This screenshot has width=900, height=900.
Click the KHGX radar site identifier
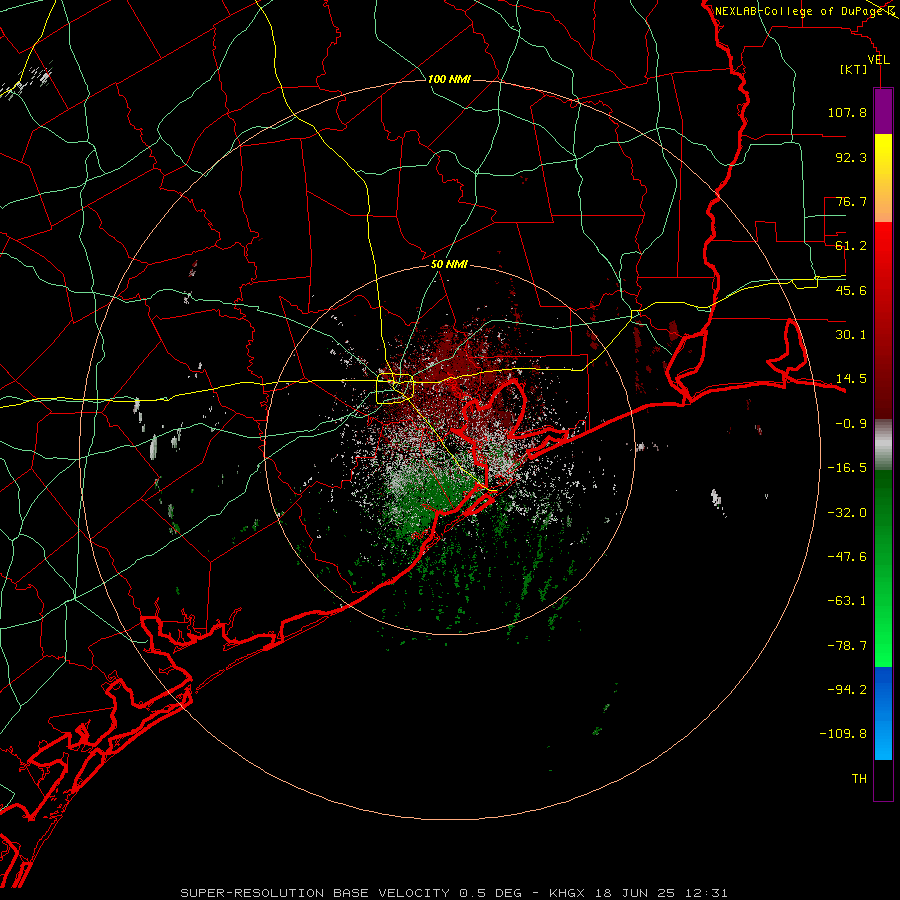tap(568, 893)
